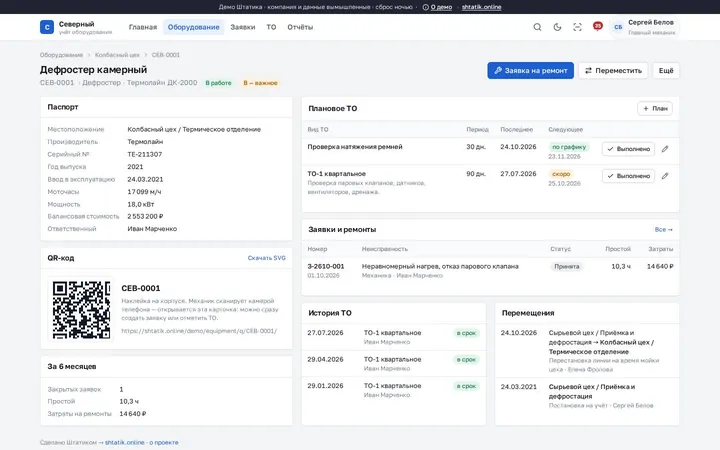Image resolution: width=720 pixels, height=450 pixels.
Task: Click the В – важное badge
Action: tap(260, 83)
